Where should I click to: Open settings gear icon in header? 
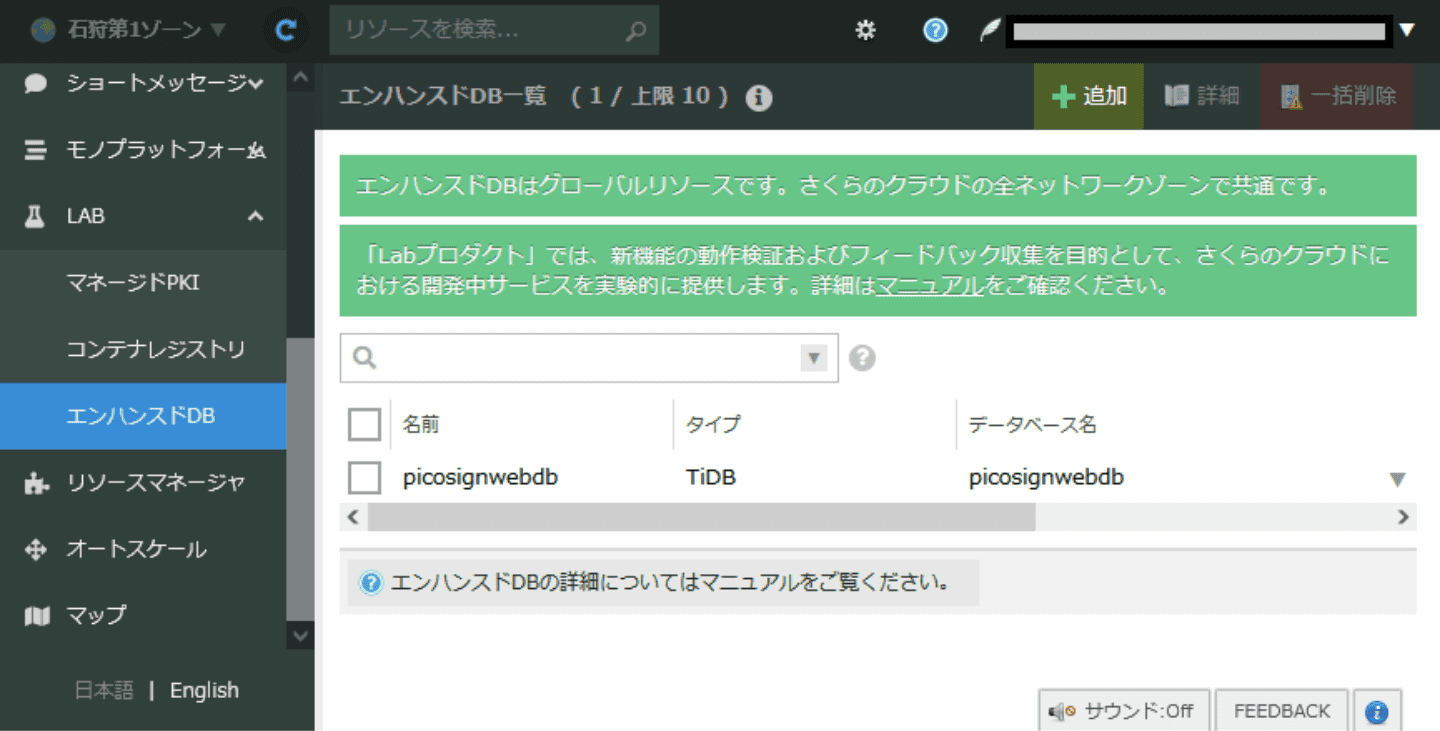865,31
